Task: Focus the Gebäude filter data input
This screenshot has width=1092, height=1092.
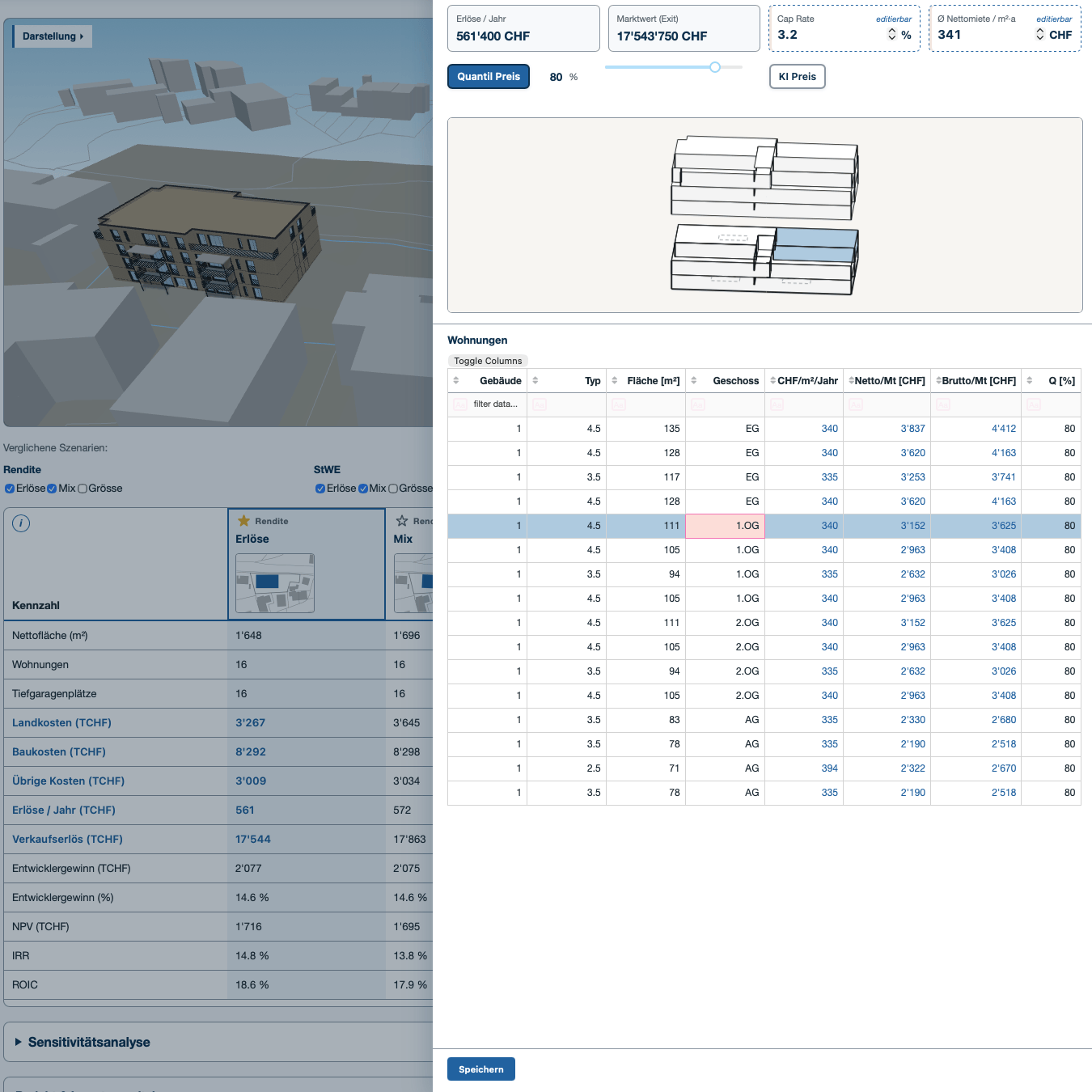Action: click(x=496, y=404)
